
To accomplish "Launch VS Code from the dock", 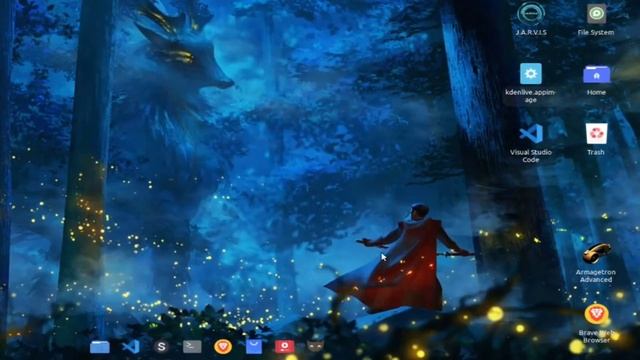I will point(131,347).
